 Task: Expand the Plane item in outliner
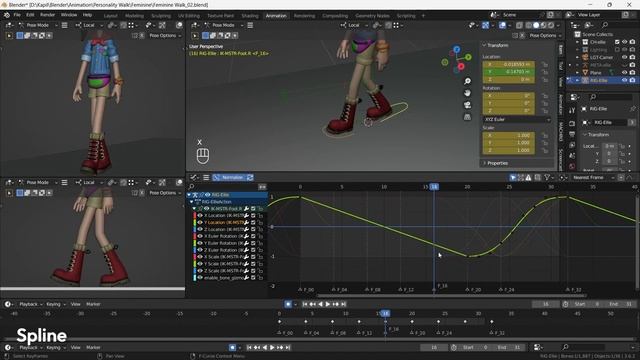(x=578, y=73)
